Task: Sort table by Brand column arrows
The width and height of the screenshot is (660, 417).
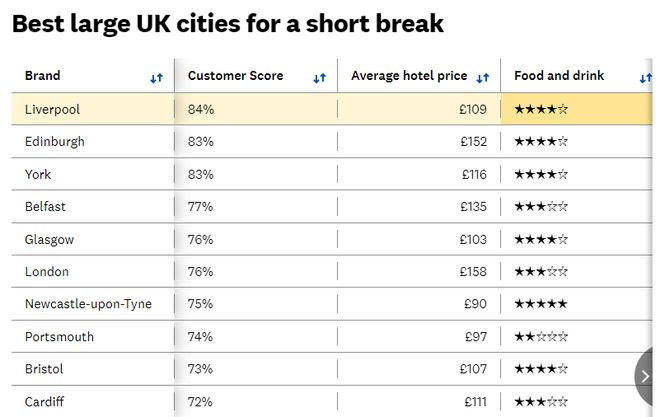Action: [156, 78]
